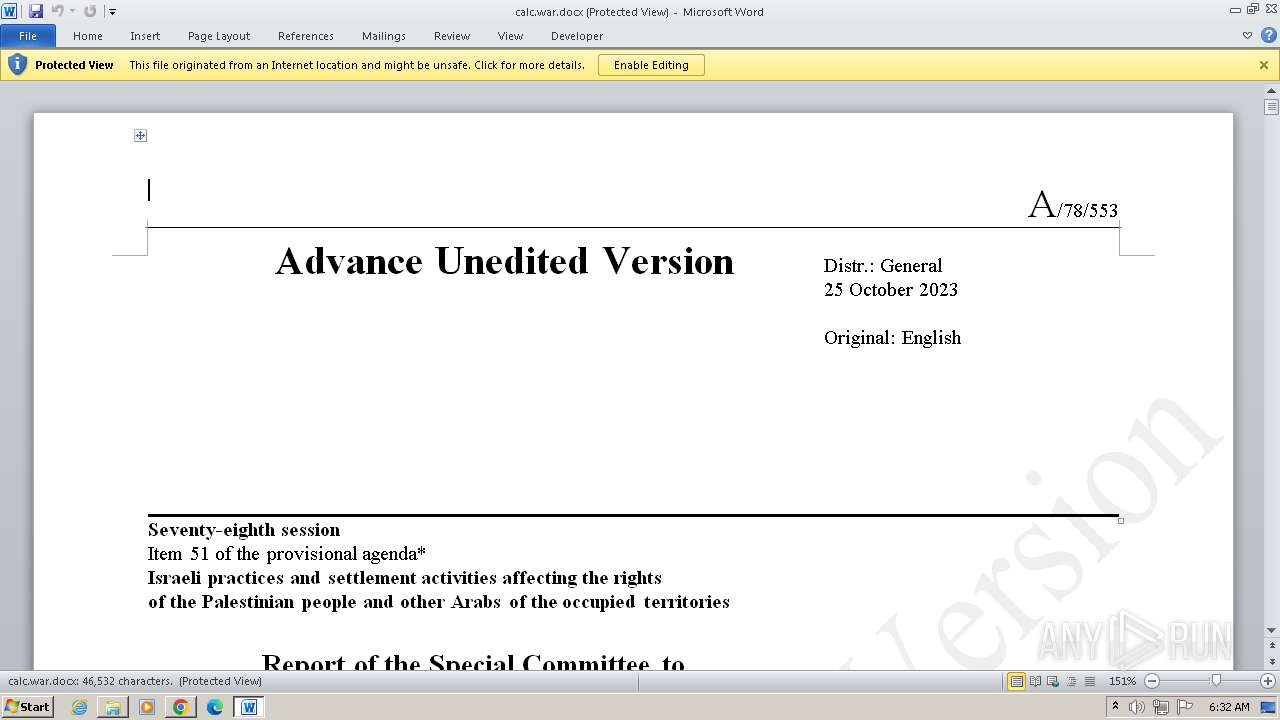Switch to Outline view
The height and width of the screenshot is (720, 1280).
pyautogui.click(x=1072, y=681)
